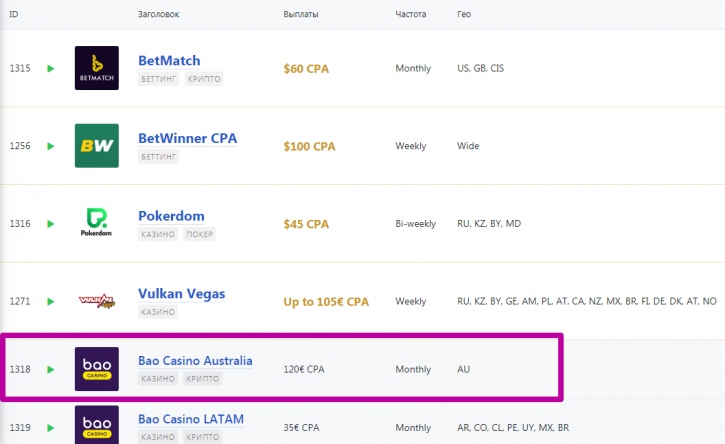The height and width of the screenshot is (444, 725).
Task: Click the КАЗИНО tag under Bao Casino Australia
Action: pos(158,379)
